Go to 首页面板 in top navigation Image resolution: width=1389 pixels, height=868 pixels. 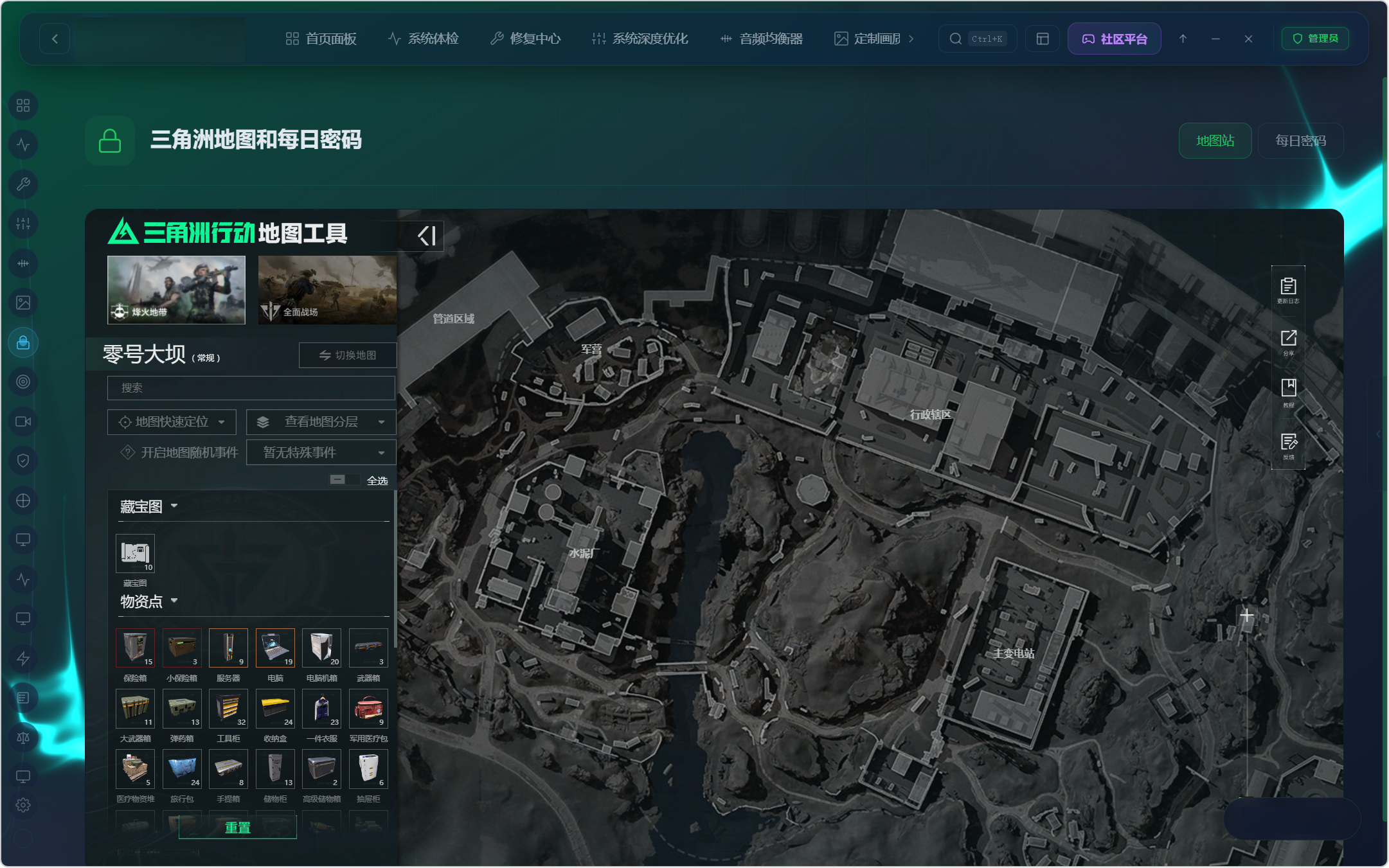[321, 39]
